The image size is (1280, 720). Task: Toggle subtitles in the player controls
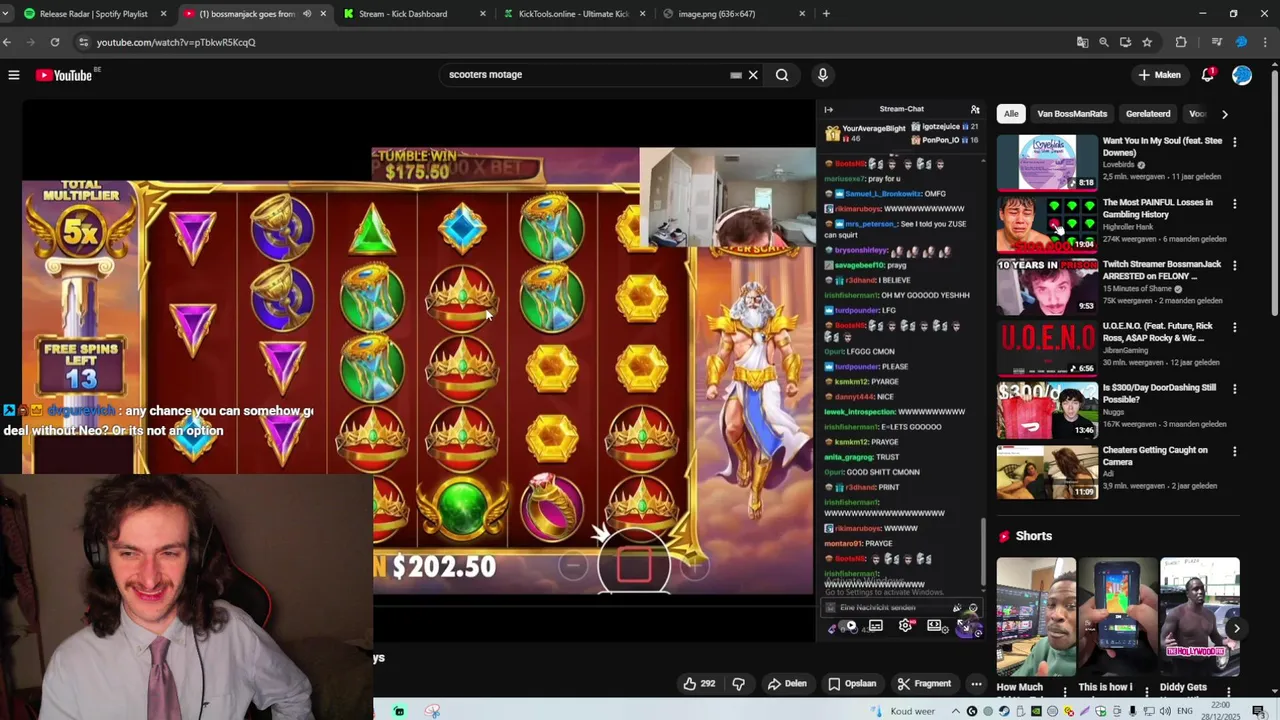pos(875,626)
